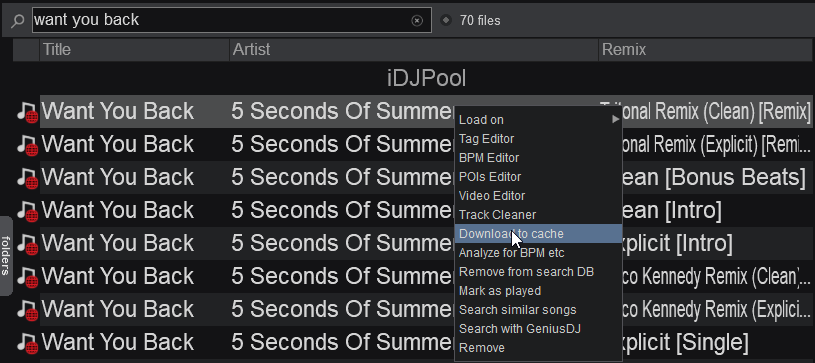Click the magnifier search icon

(x=17, y=21)
